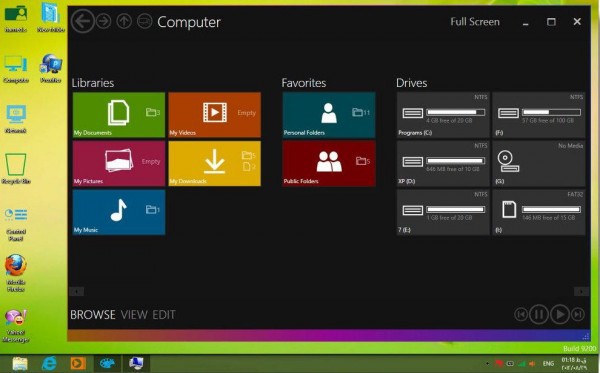
Task: Click the window resize grip corner
Action: pos(586,336)
